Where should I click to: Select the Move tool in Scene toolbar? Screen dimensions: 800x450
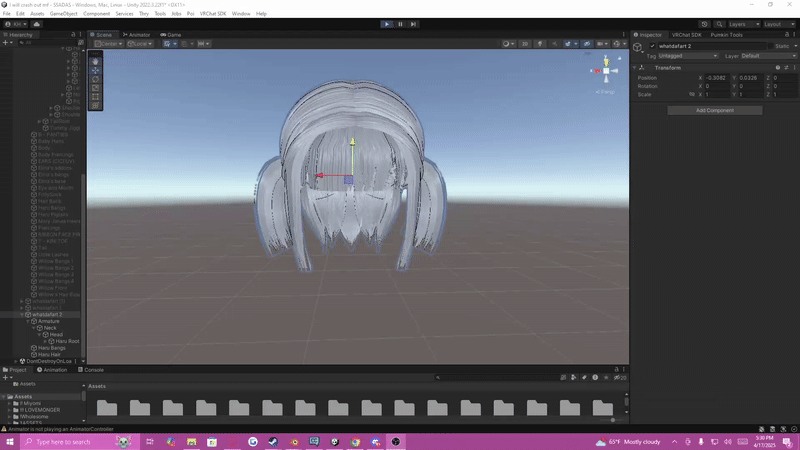coord(95,70)
